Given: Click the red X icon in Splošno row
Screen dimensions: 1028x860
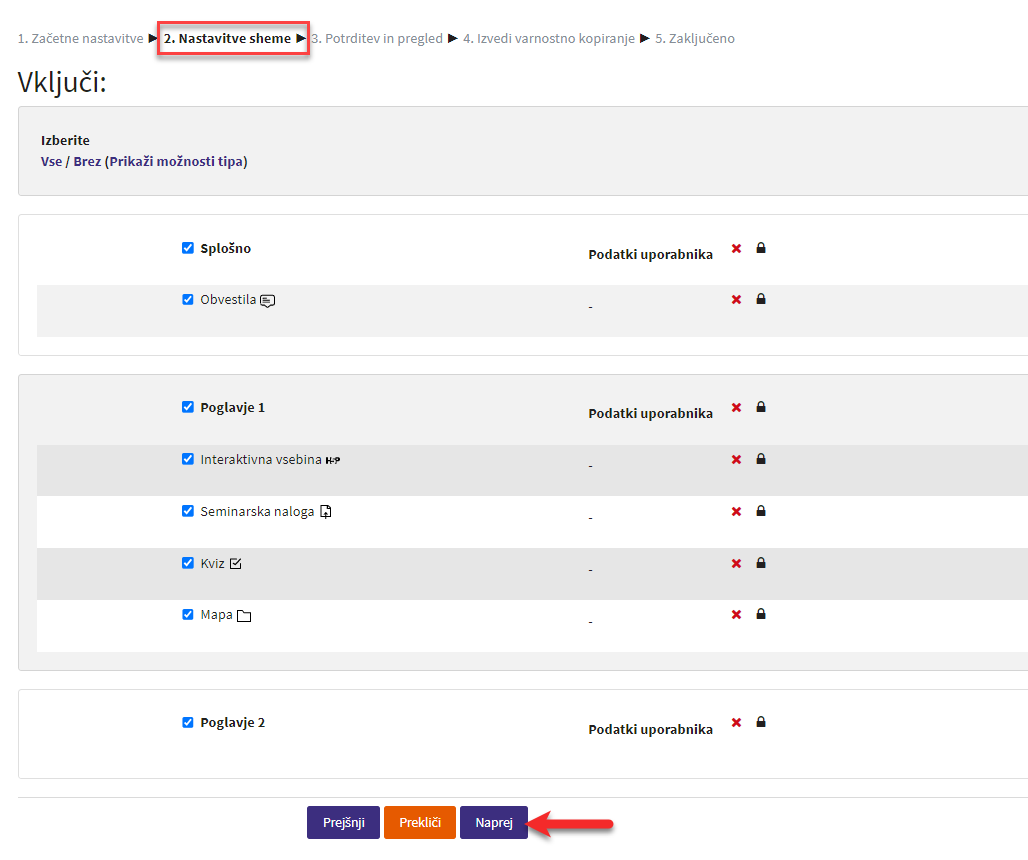Looking at the screenshot, I should point(736,248).
